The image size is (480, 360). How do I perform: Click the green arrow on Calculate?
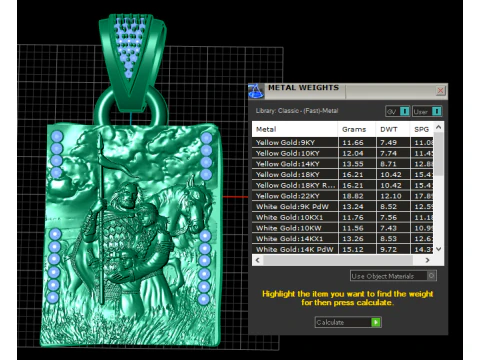pos(376,322)
